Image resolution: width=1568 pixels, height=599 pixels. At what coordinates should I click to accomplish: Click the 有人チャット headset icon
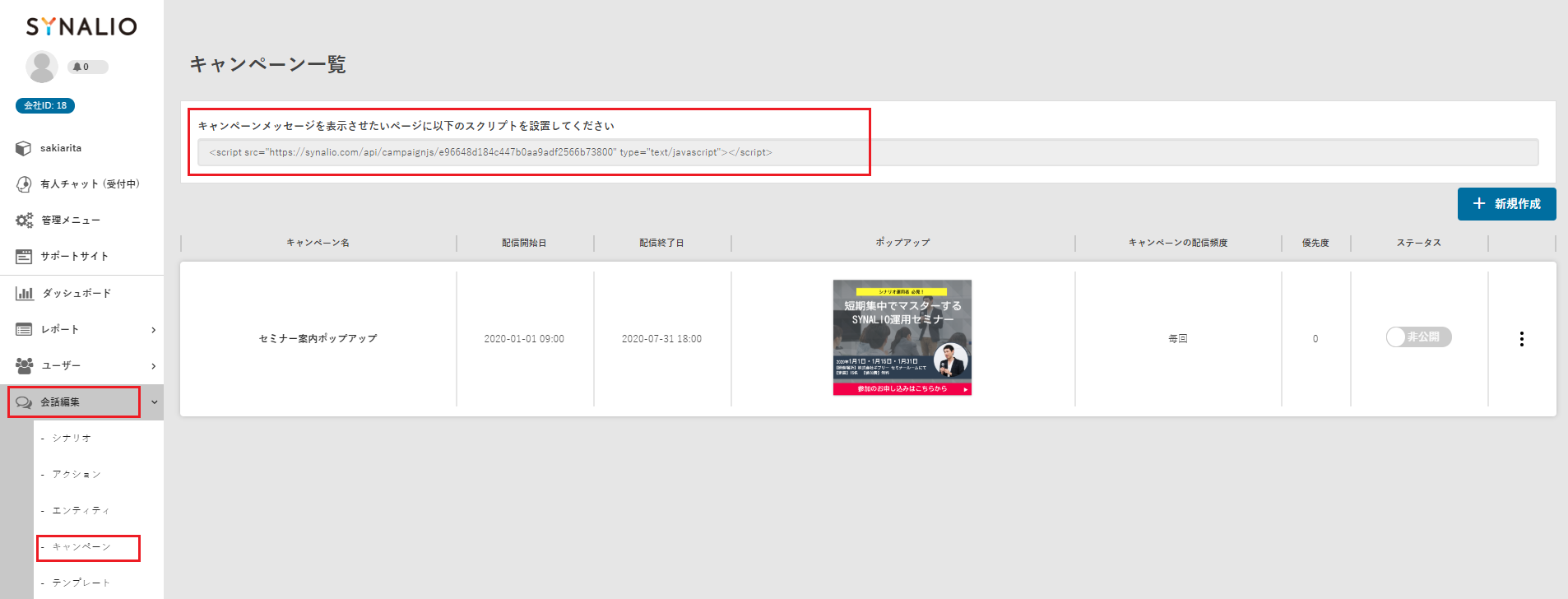pos(24,184)
